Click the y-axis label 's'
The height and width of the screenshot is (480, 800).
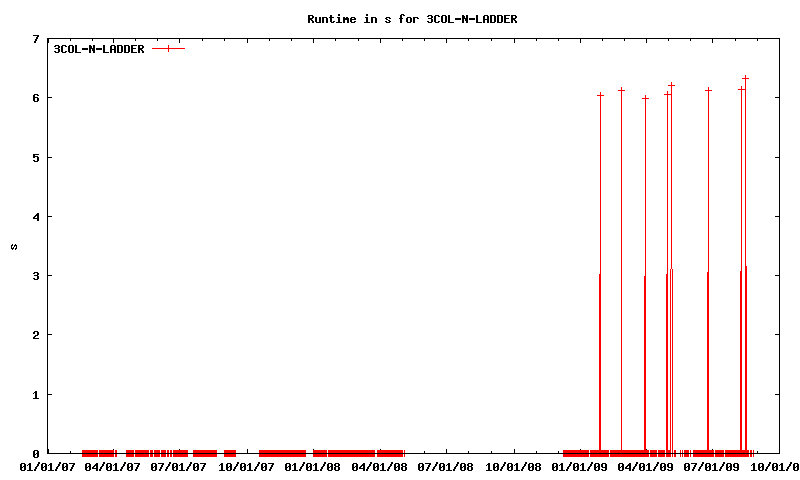(x=13, y=246)
